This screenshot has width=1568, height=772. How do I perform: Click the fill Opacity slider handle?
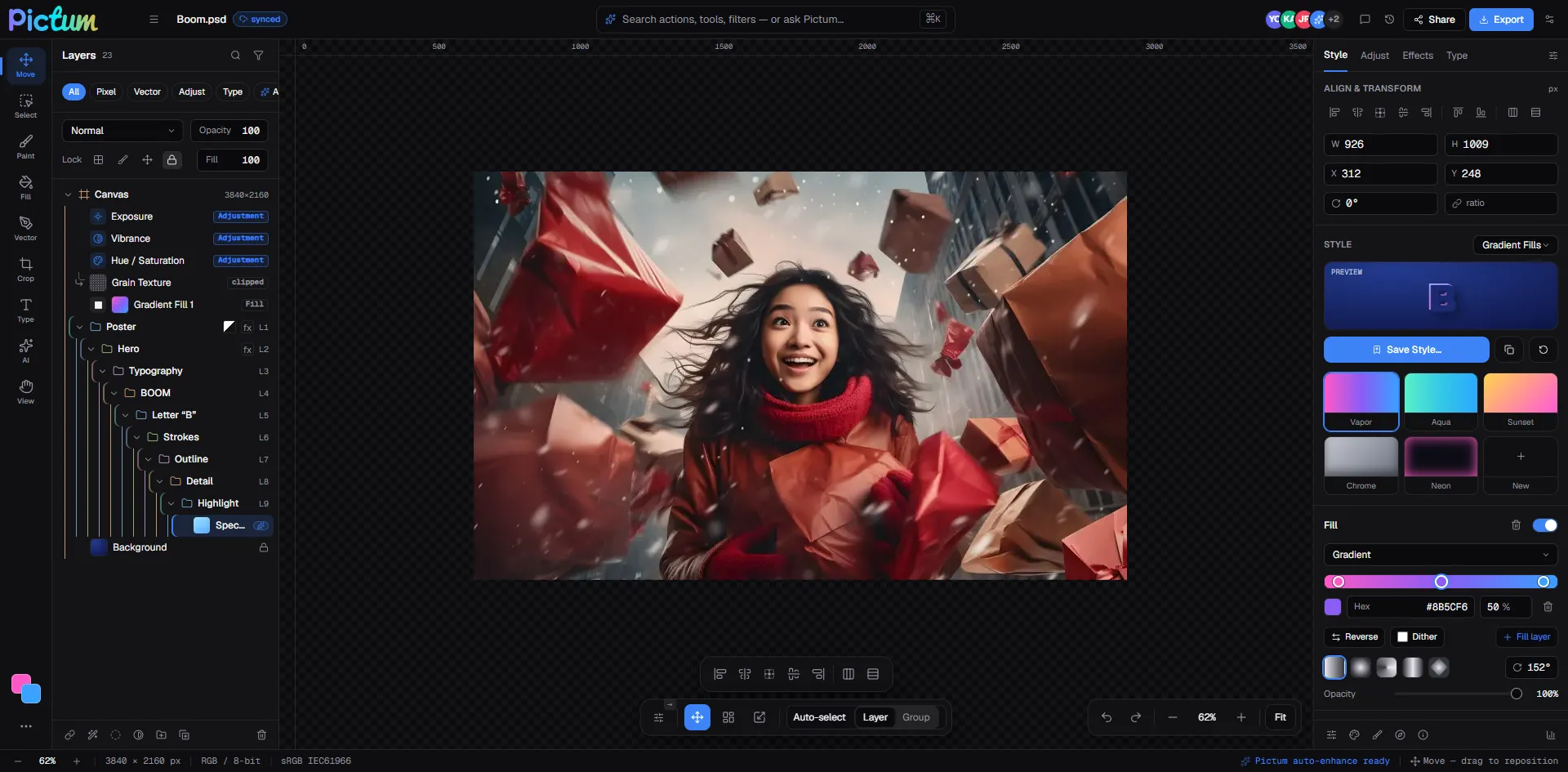tap(1517, 694)
